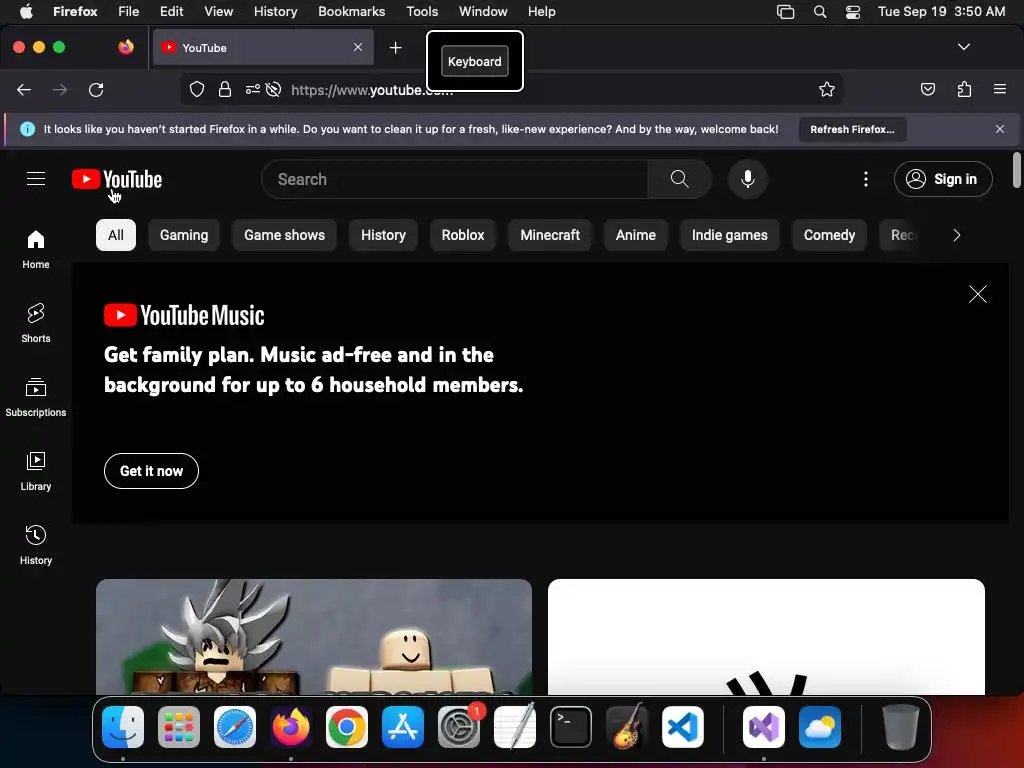Launch Google Chrome from the Dock
This screenshot has height=768, width=1024.
tap(347, 727)
